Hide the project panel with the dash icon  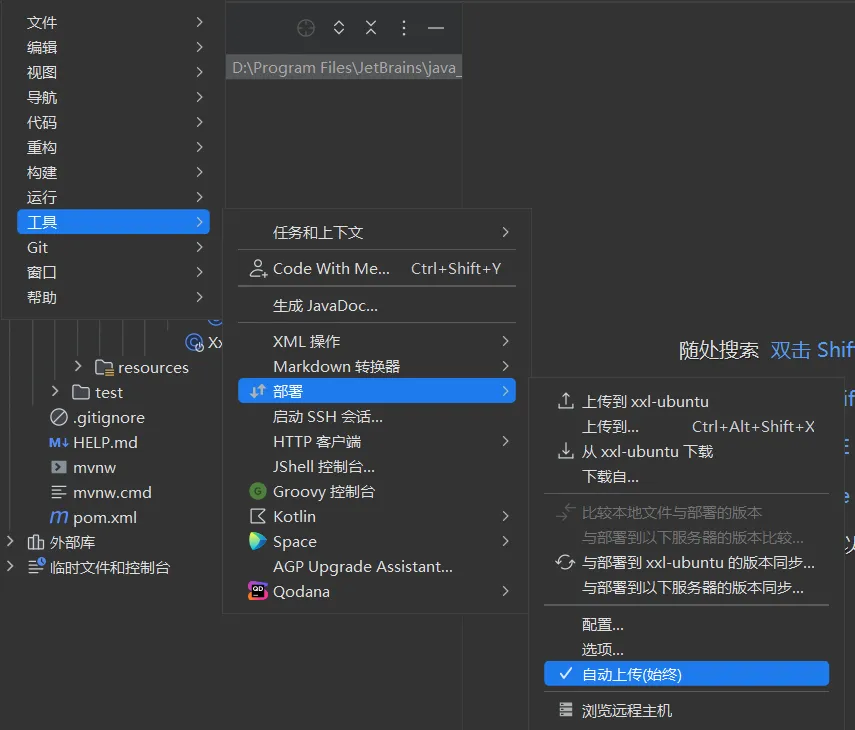coord(436,28)
